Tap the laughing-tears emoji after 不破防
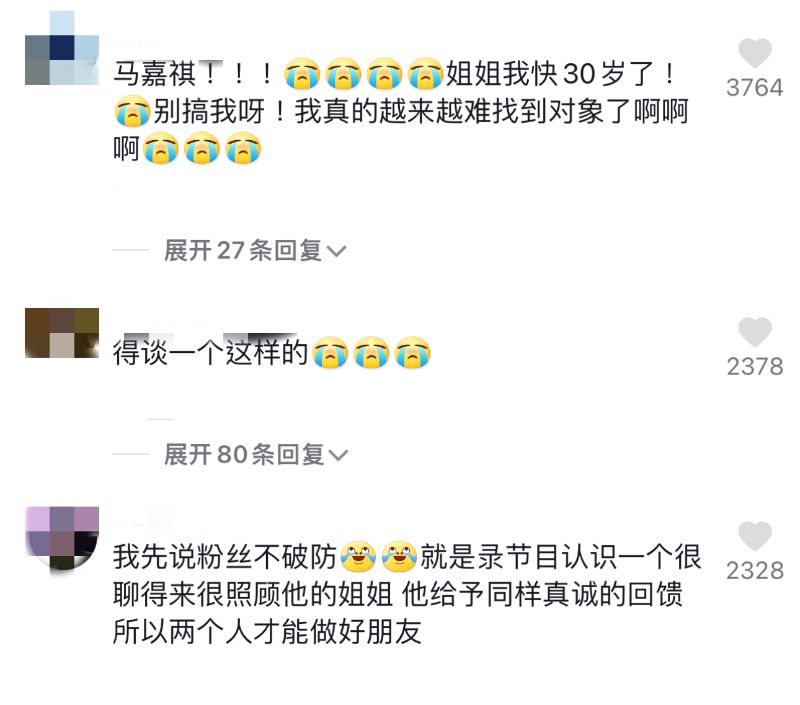This screenshot has height=705, width=800. pyautogui.click(x=358, y=557)
